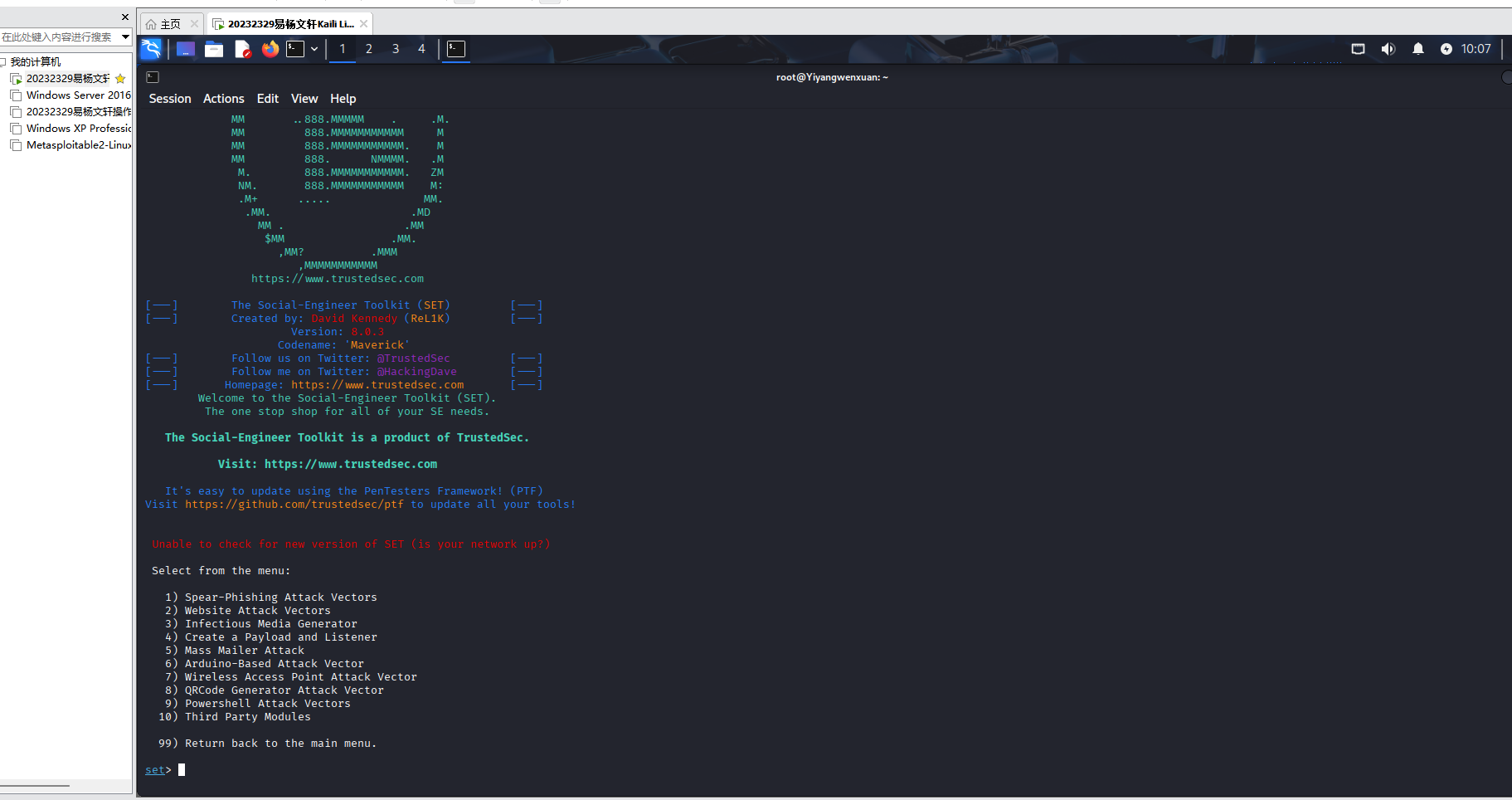Click the favorite star beside 20232329易杨文轩
This screenshot has height=800, width=1512.
pyautogui.click(x=120, y=79)
